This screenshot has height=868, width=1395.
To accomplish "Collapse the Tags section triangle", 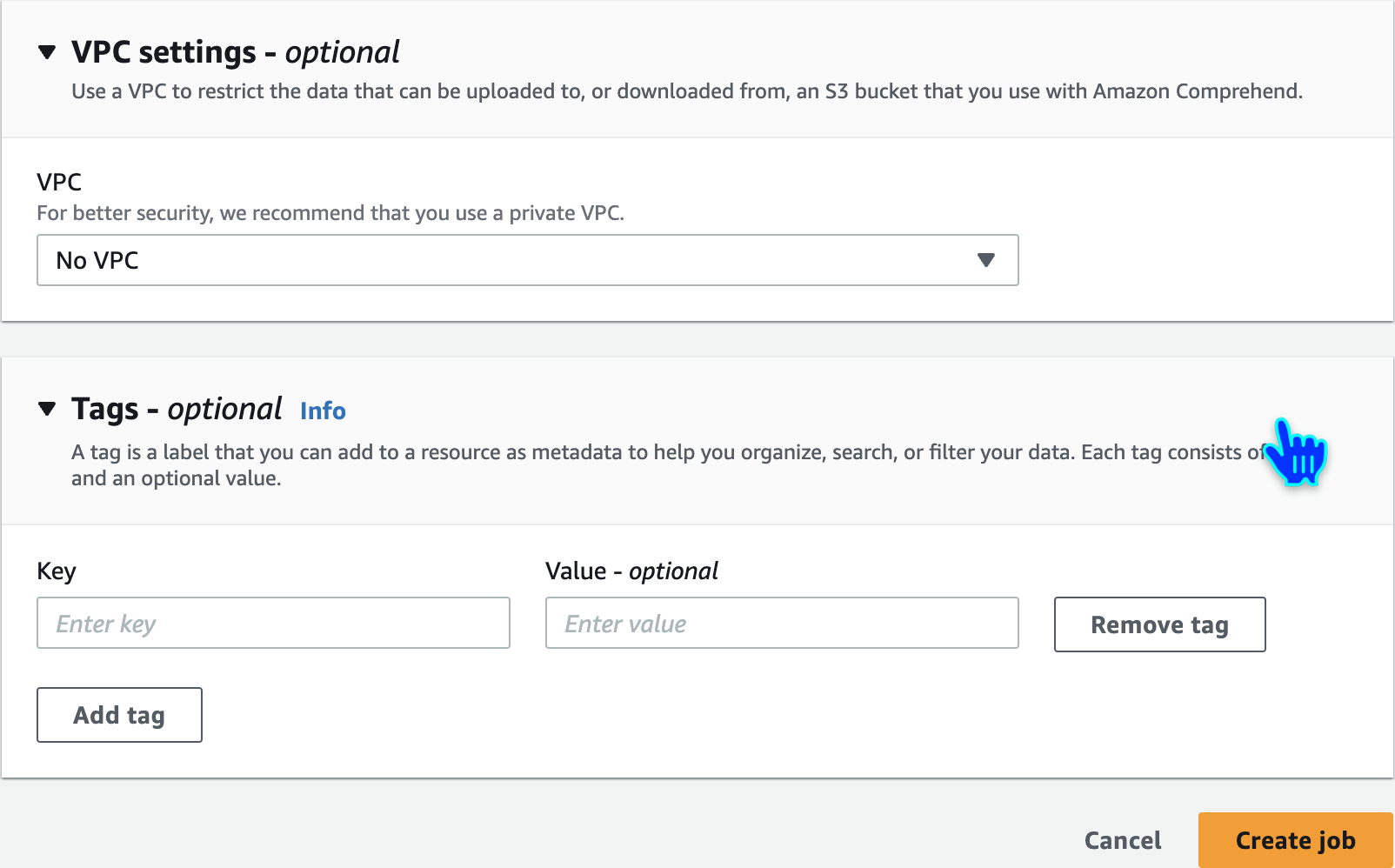I will [x=47, y=409].
